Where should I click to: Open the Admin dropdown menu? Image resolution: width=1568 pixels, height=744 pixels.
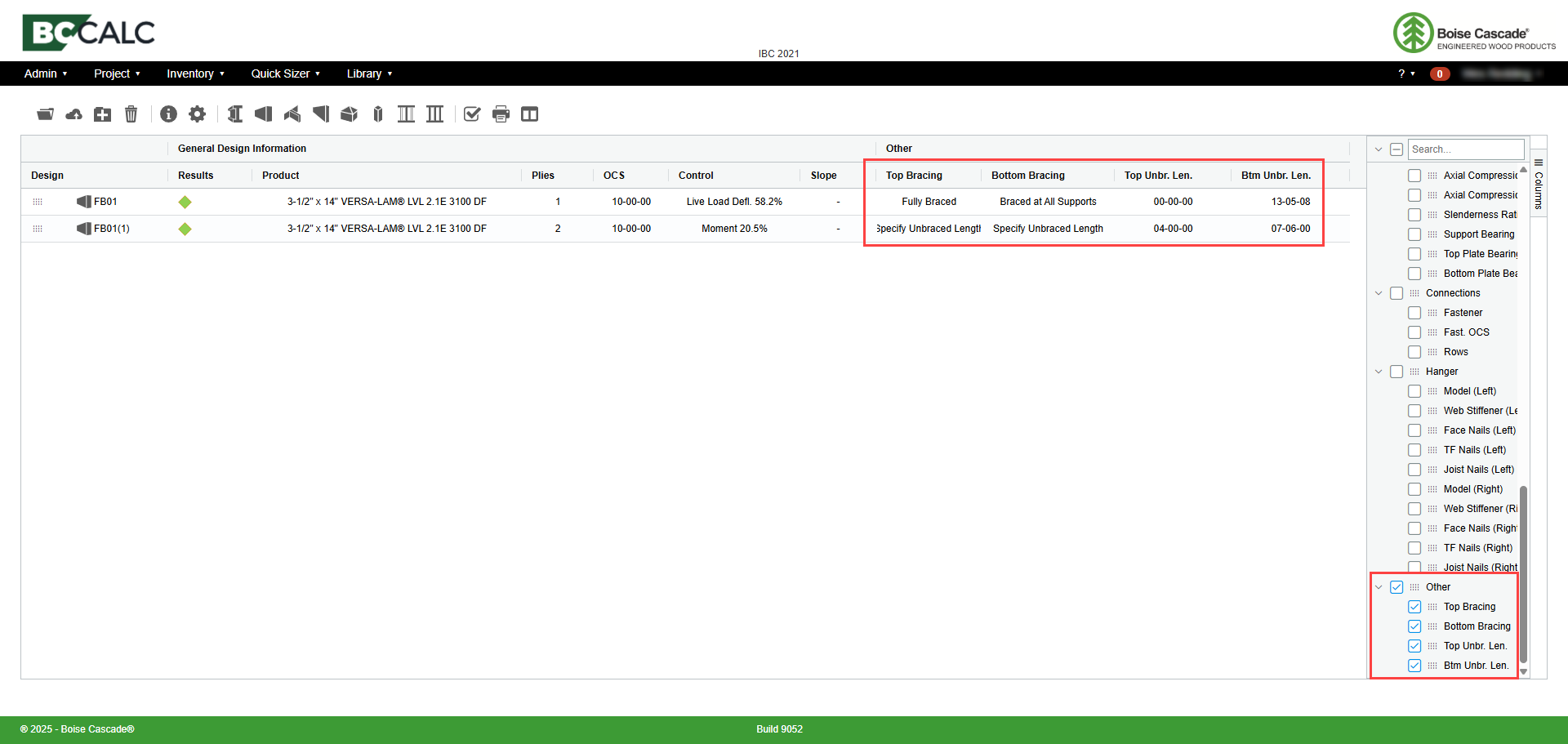(46, 74)
